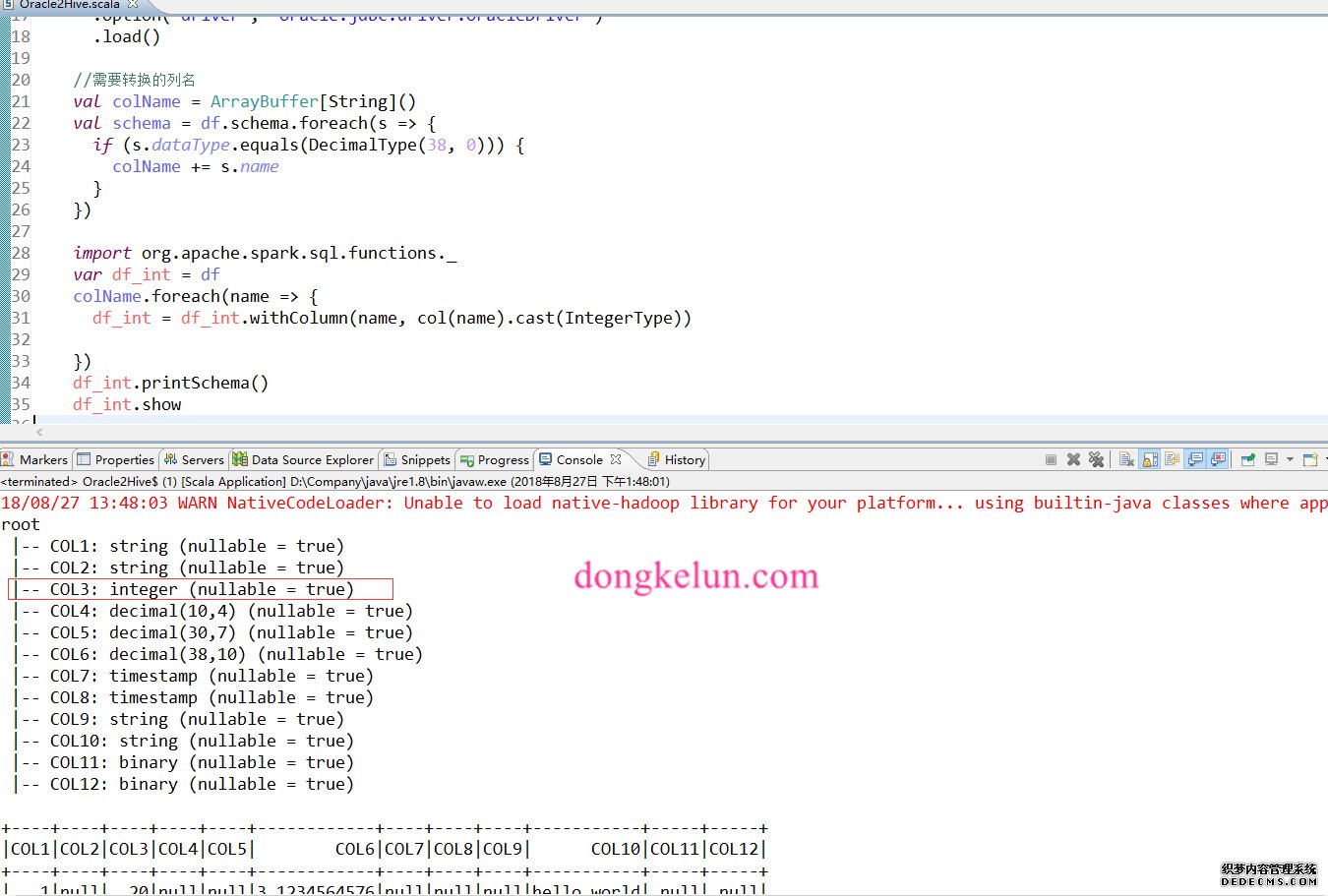Clear the console output

tap(1126, 459)
